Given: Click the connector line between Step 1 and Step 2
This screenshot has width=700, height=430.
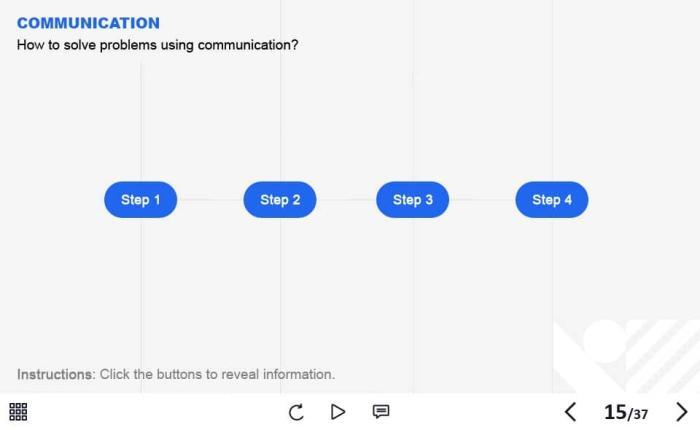Looking at the screenshot, I should (x=210, y=200).
